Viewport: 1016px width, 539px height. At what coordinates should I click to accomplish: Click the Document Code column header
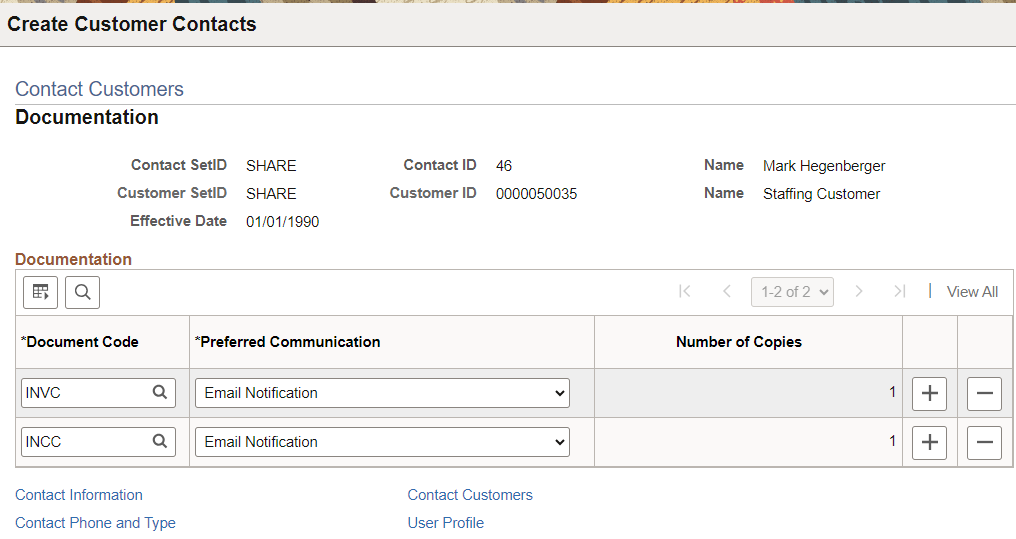[x=80, y=342]
